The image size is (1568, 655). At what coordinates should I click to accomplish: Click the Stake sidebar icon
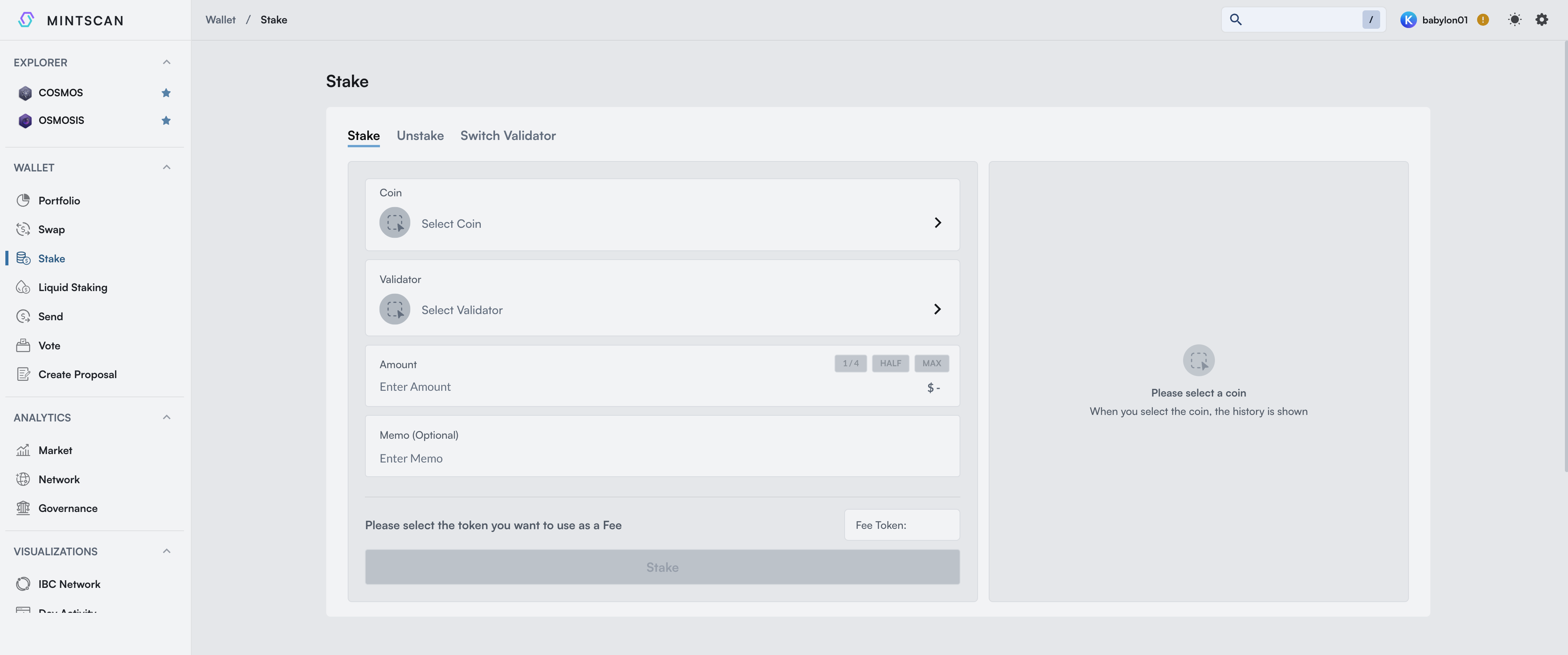click(x=23, y=258)
